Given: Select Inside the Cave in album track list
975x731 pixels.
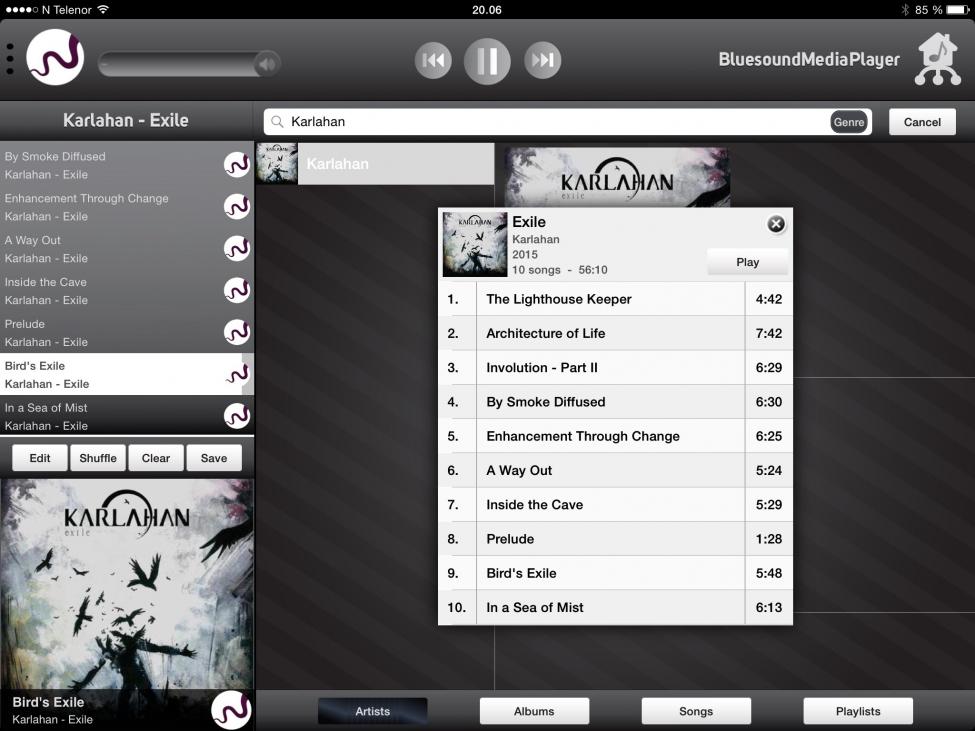Looking at the screenshot, I should 616,504.
